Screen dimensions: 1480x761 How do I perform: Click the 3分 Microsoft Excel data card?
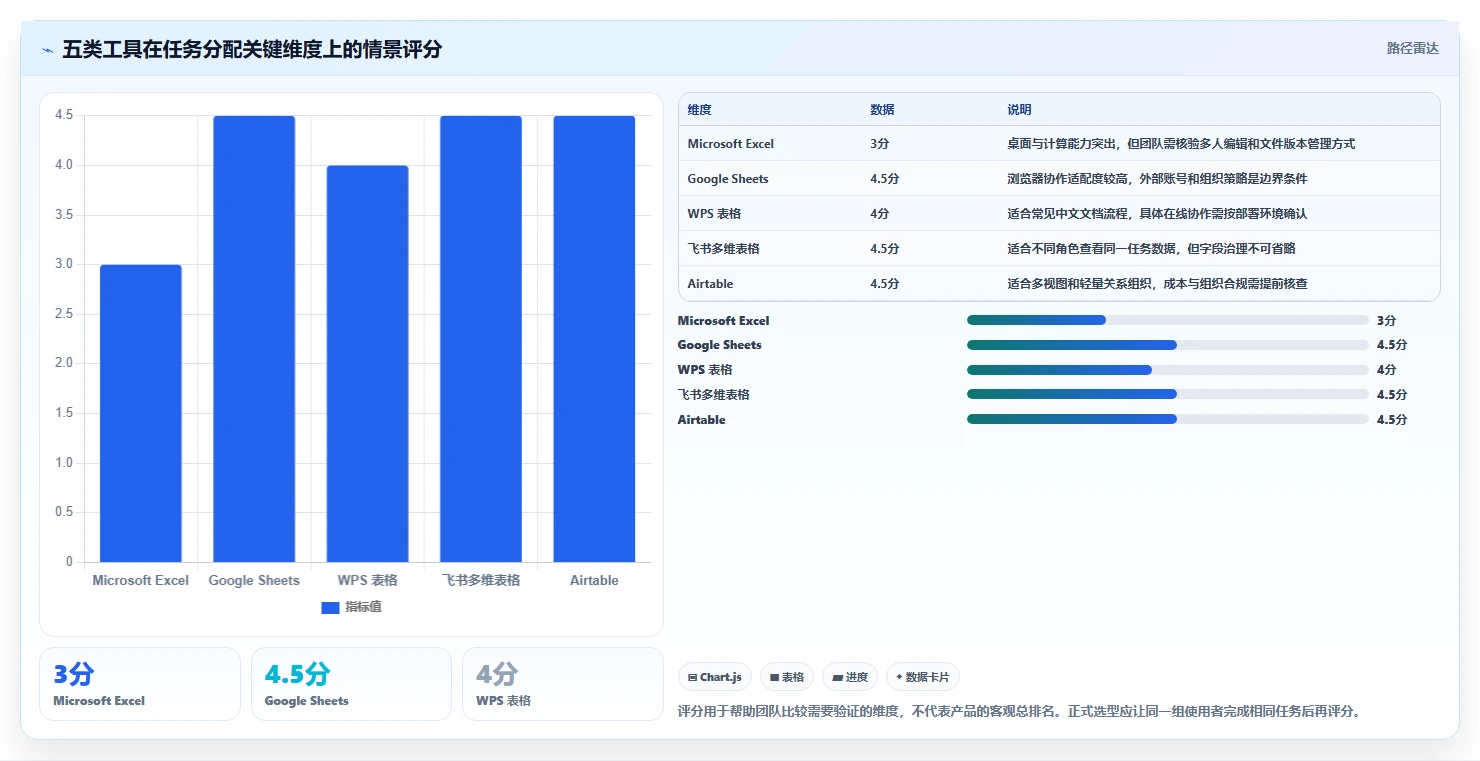[x=140, y=684]
